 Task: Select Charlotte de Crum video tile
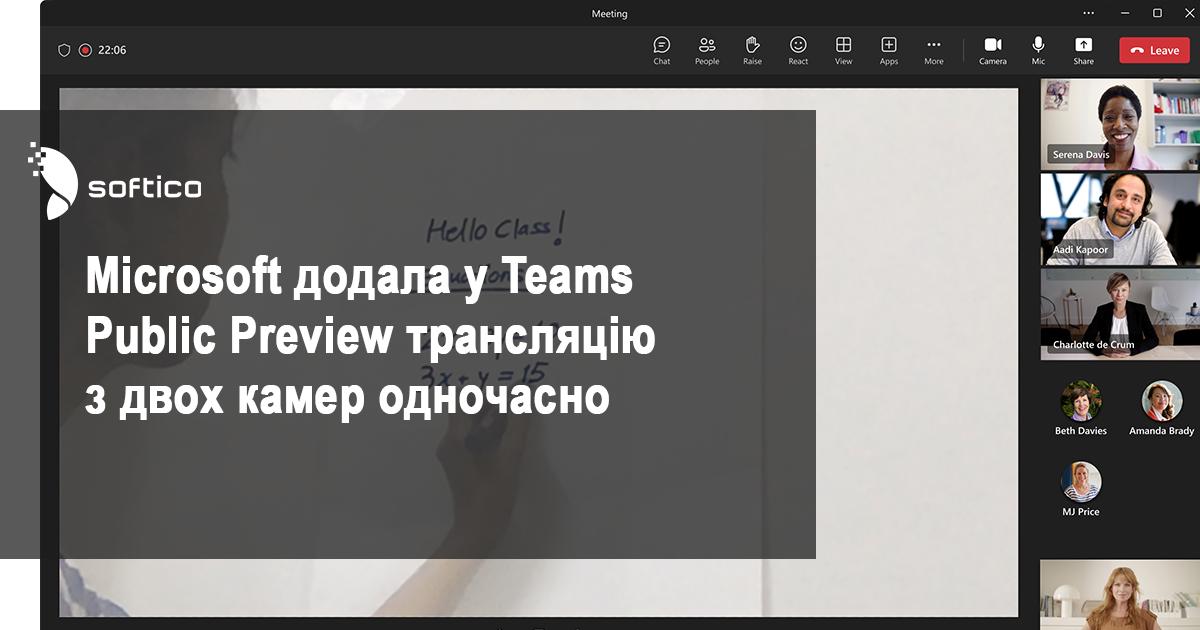point(1120,313)
